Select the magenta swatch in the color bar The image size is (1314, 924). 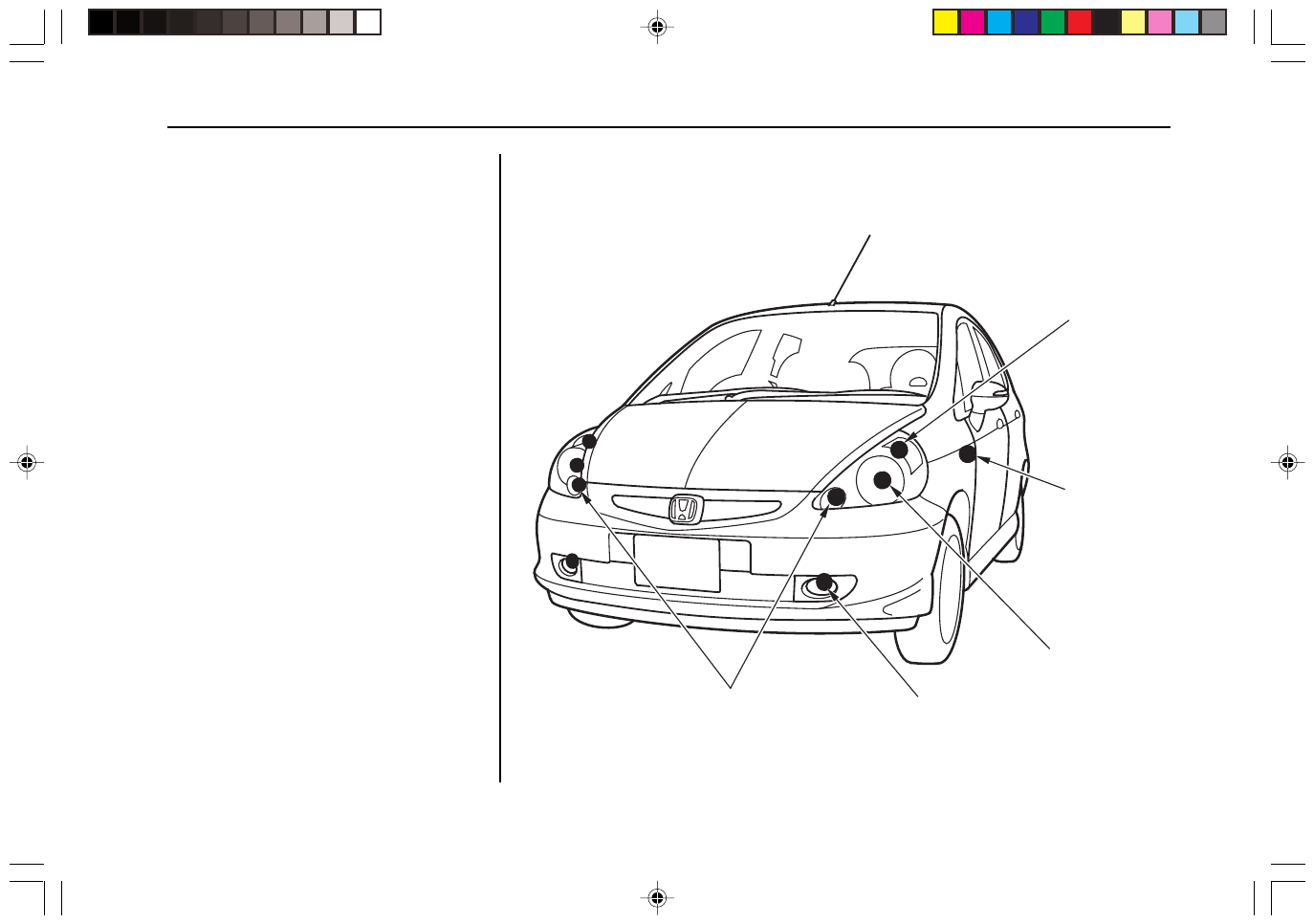[973, 23]
